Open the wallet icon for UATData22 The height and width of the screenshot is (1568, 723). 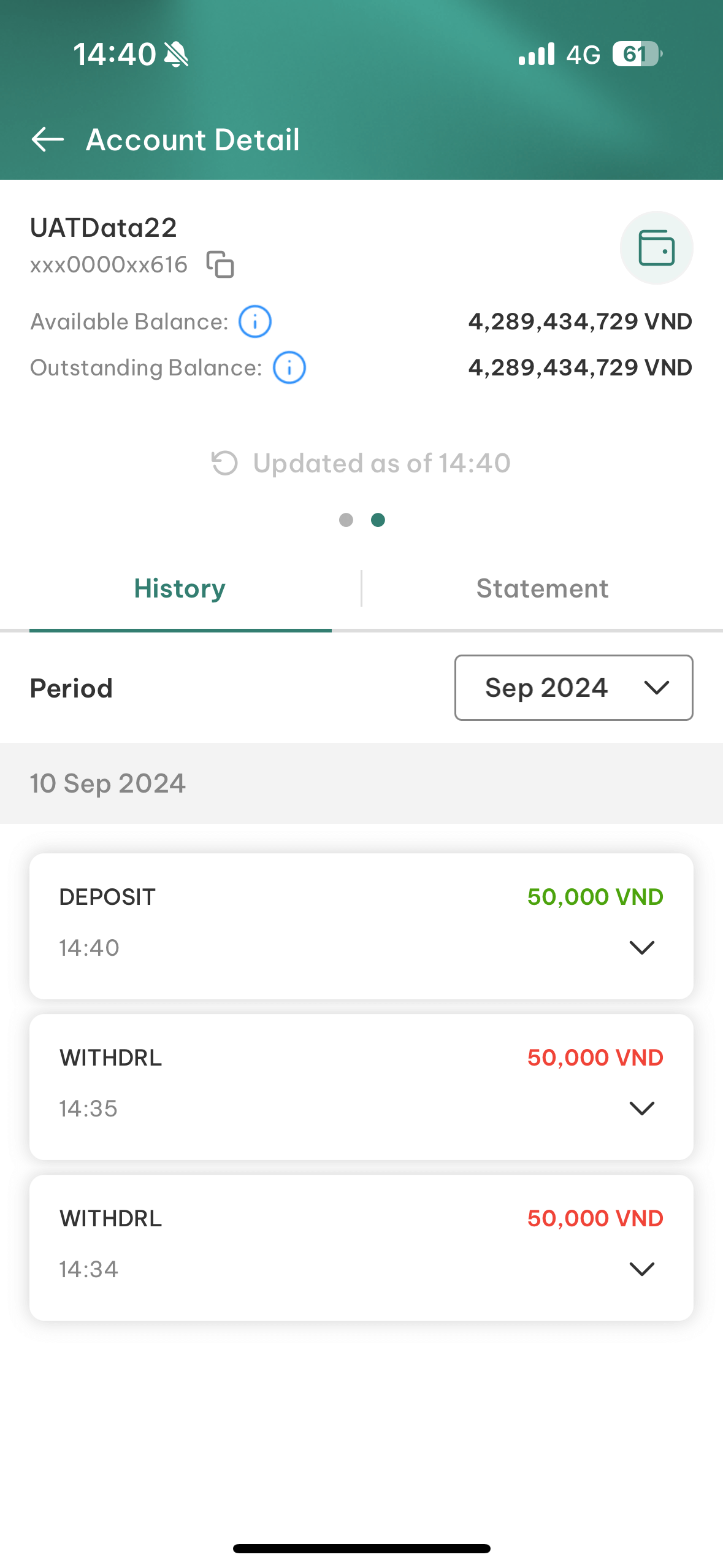[x=656, y=248]
